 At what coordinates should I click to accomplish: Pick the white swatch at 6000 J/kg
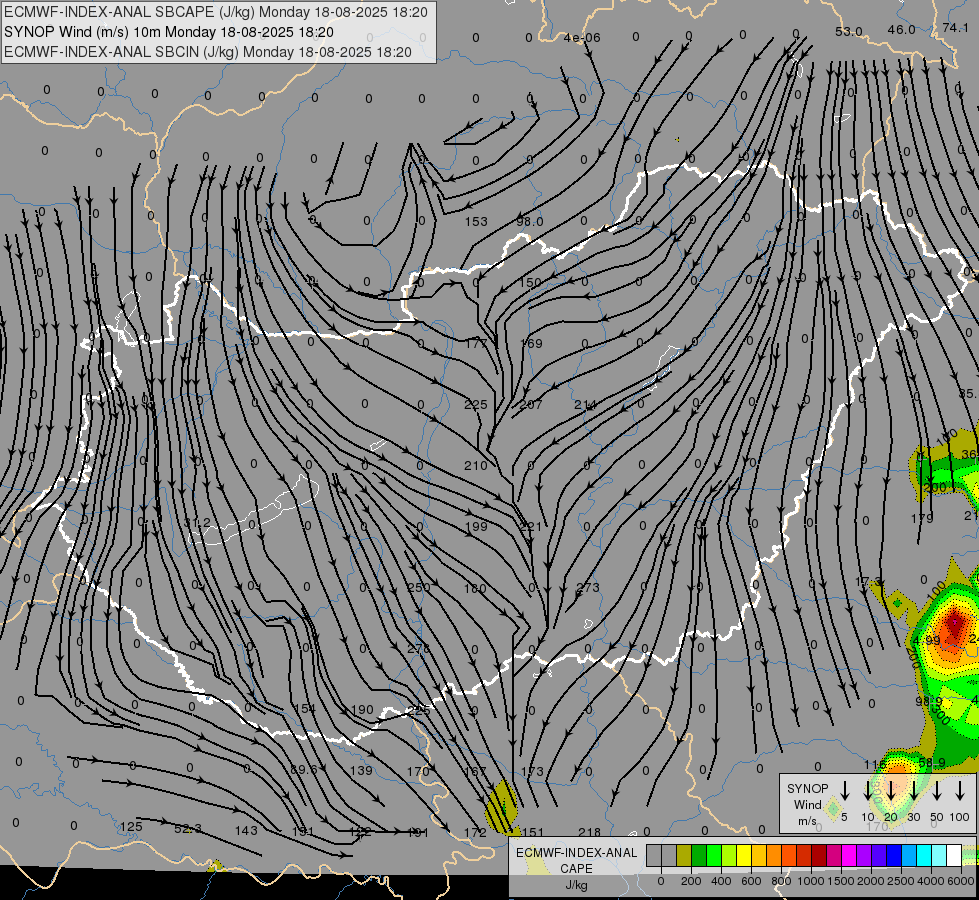pos(954,856)
